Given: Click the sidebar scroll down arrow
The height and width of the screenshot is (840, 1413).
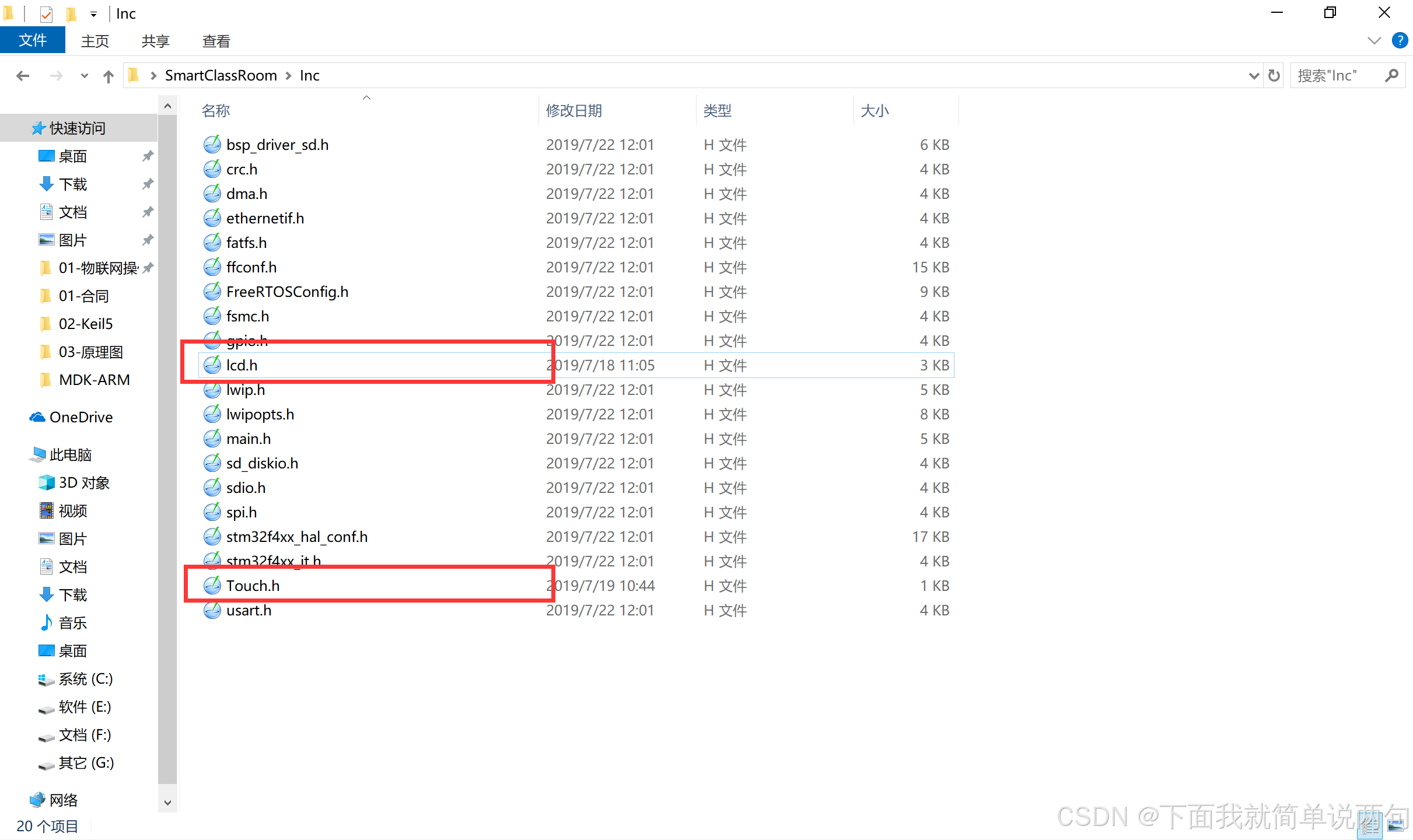Looking at the screenshot, I should coord(167,803).
